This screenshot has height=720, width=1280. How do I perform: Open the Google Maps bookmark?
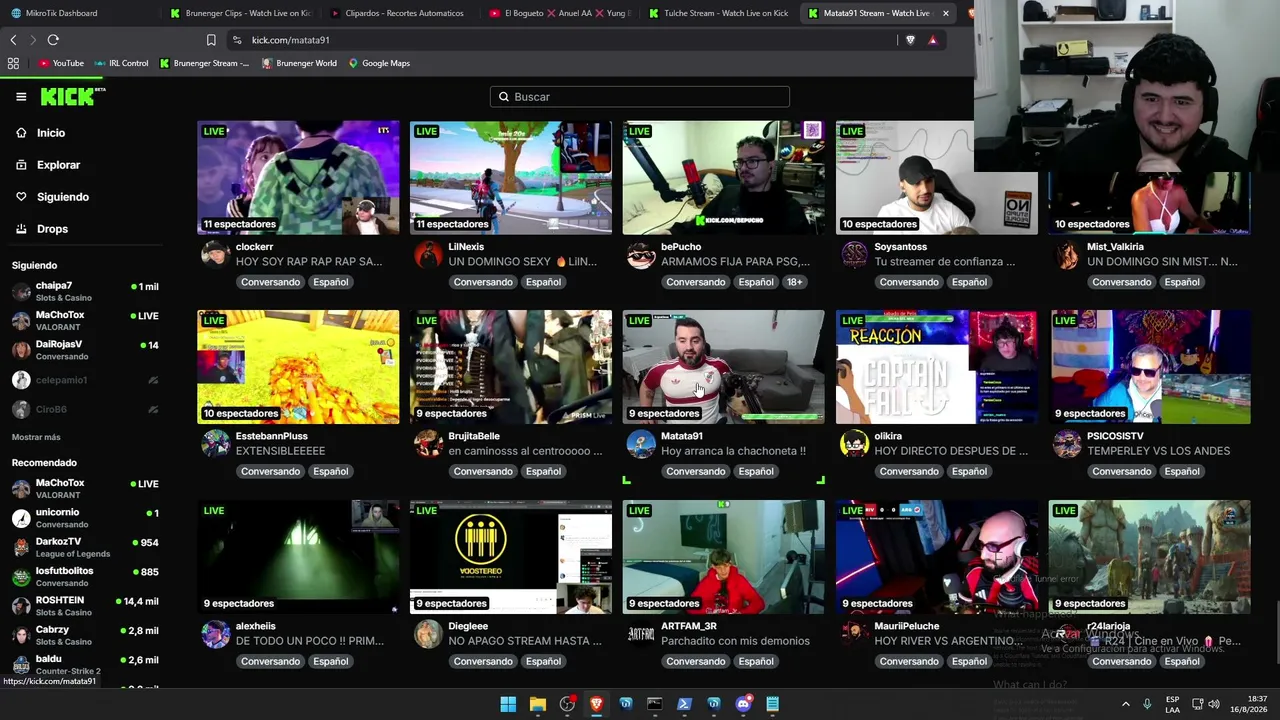click(379, 63)
